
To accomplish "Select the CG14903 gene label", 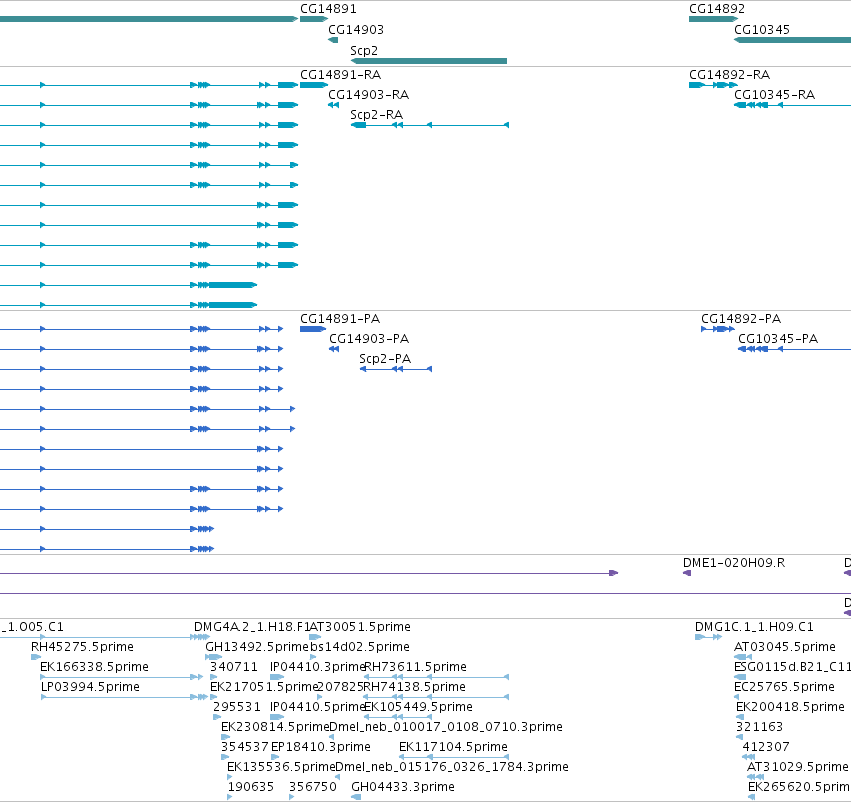I will click(356, 29).
